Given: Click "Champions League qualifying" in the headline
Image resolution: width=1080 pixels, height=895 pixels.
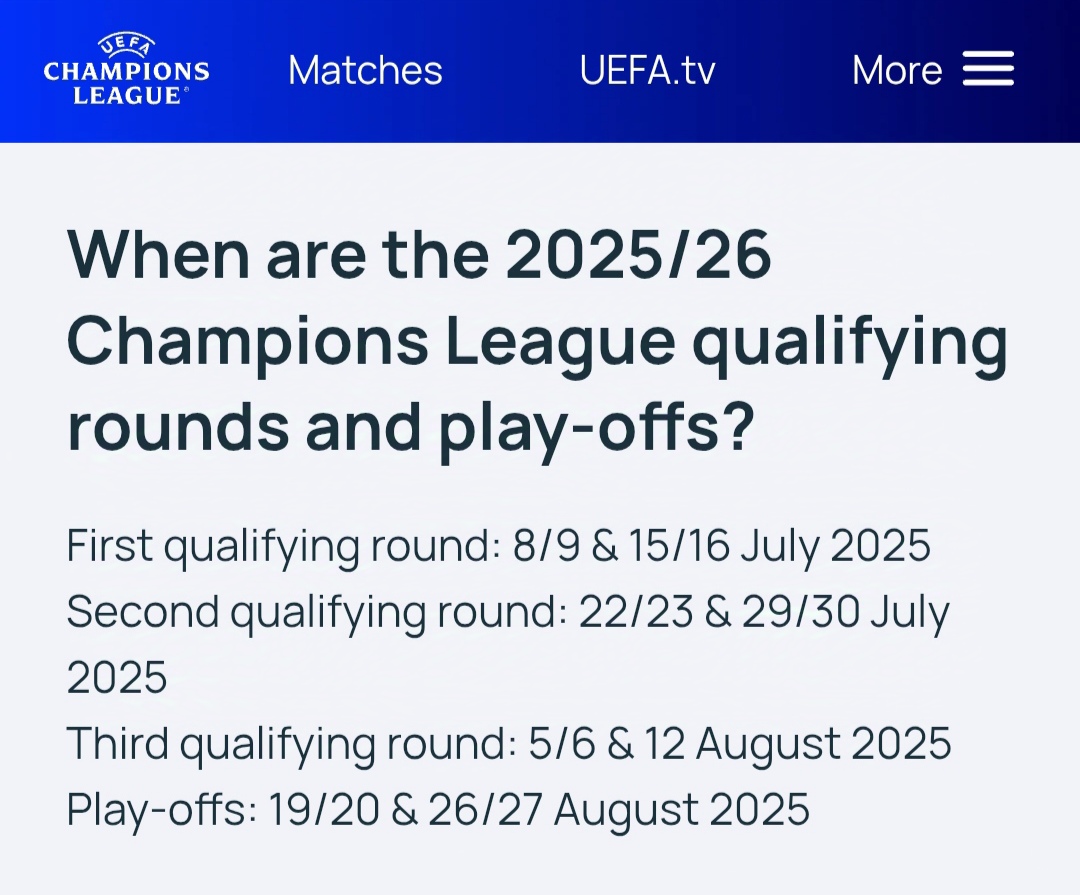Looking at the screenshot, I should (537, 343).
